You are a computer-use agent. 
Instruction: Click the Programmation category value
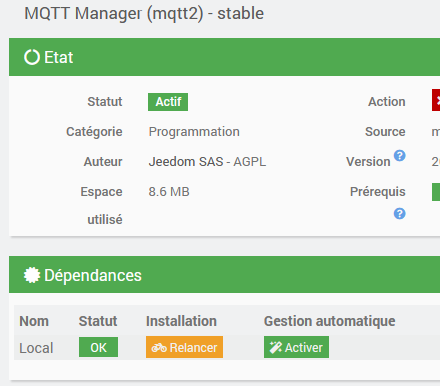tap(194, 132)
